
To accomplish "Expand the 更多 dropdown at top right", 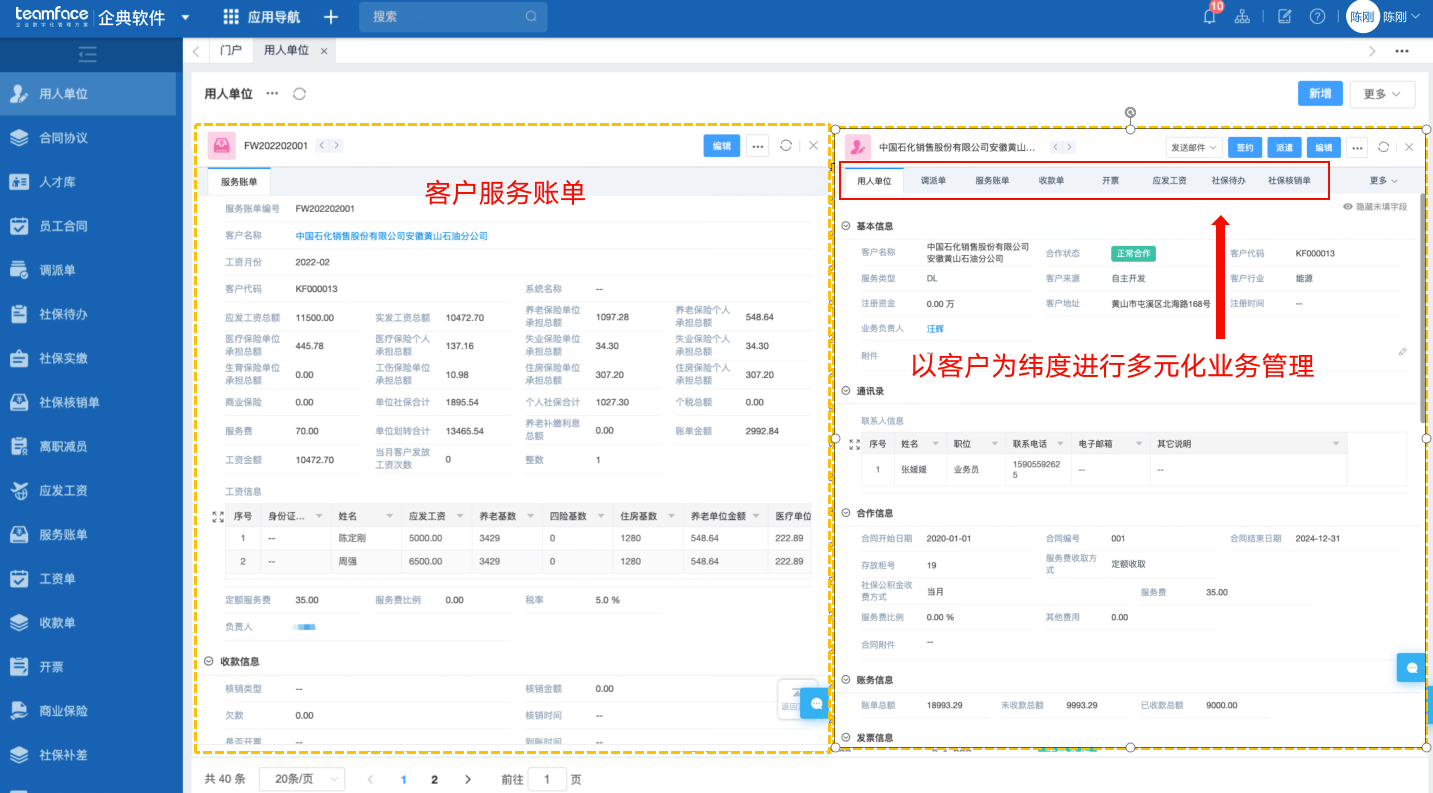I will tap(1382, 94).
